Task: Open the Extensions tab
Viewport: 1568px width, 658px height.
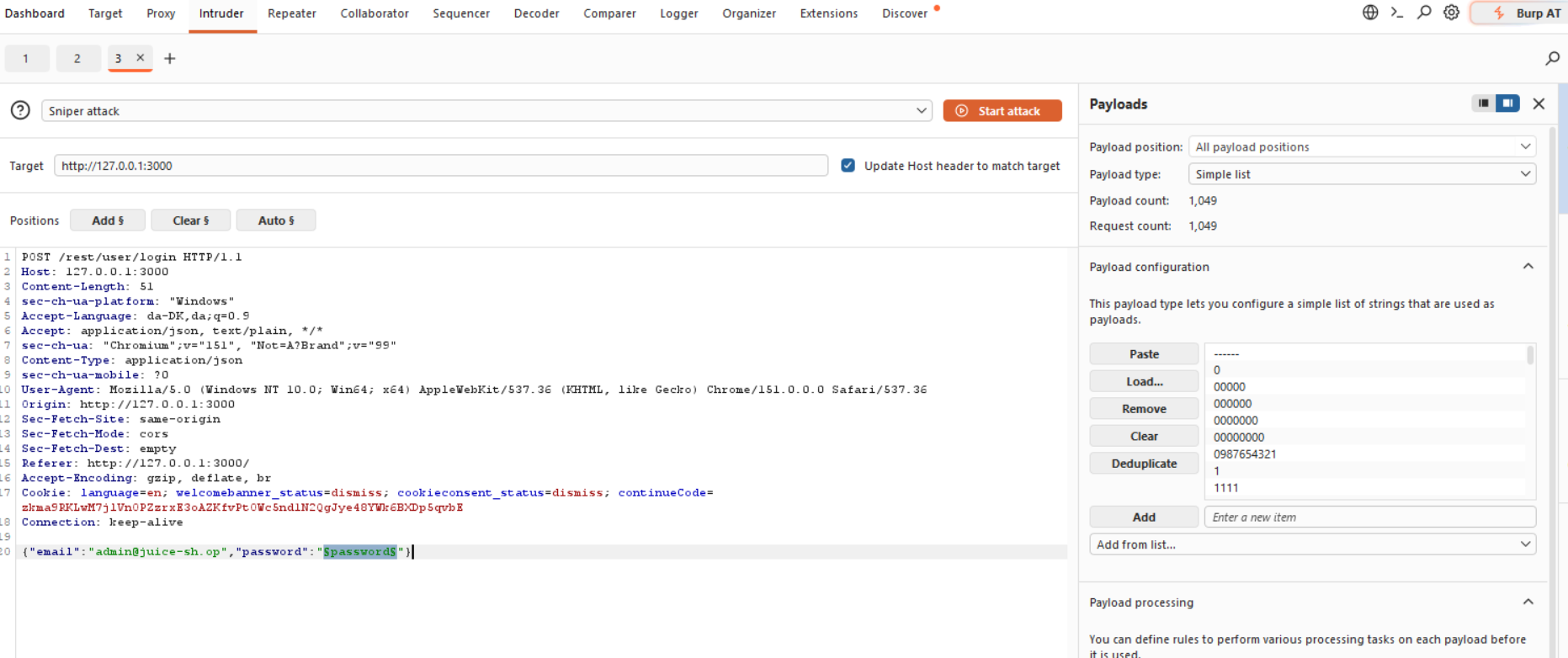Action: [829, 13]
